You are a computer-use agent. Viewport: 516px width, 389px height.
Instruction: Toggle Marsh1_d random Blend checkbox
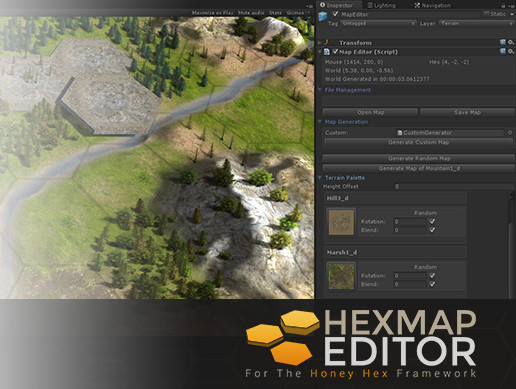tap(432, 284)
